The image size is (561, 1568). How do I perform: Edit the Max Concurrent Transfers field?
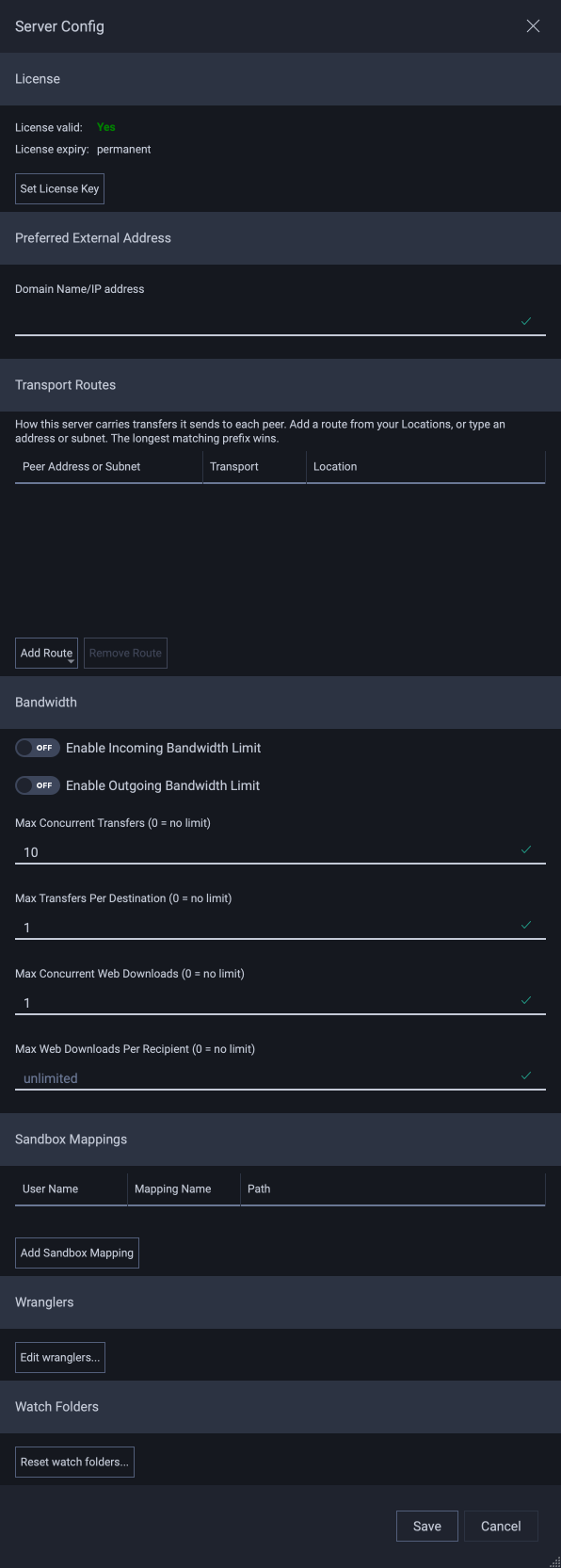(280, 851)
